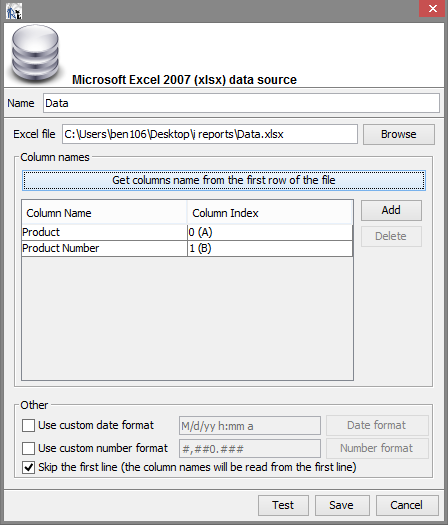The width and height of the screenshot is (448, 525).
Task: Get columns name from the first row
Action: (224, 180)
